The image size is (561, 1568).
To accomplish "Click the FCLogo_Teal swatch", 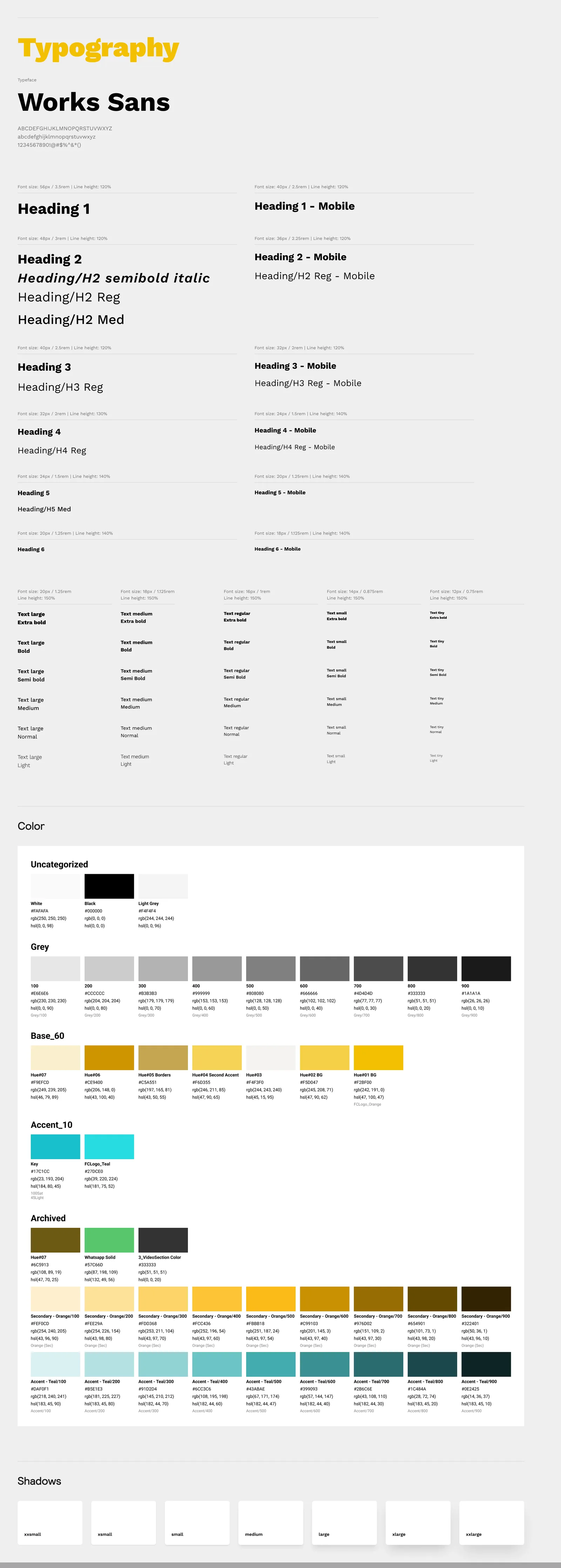I will click(109, 1146).
